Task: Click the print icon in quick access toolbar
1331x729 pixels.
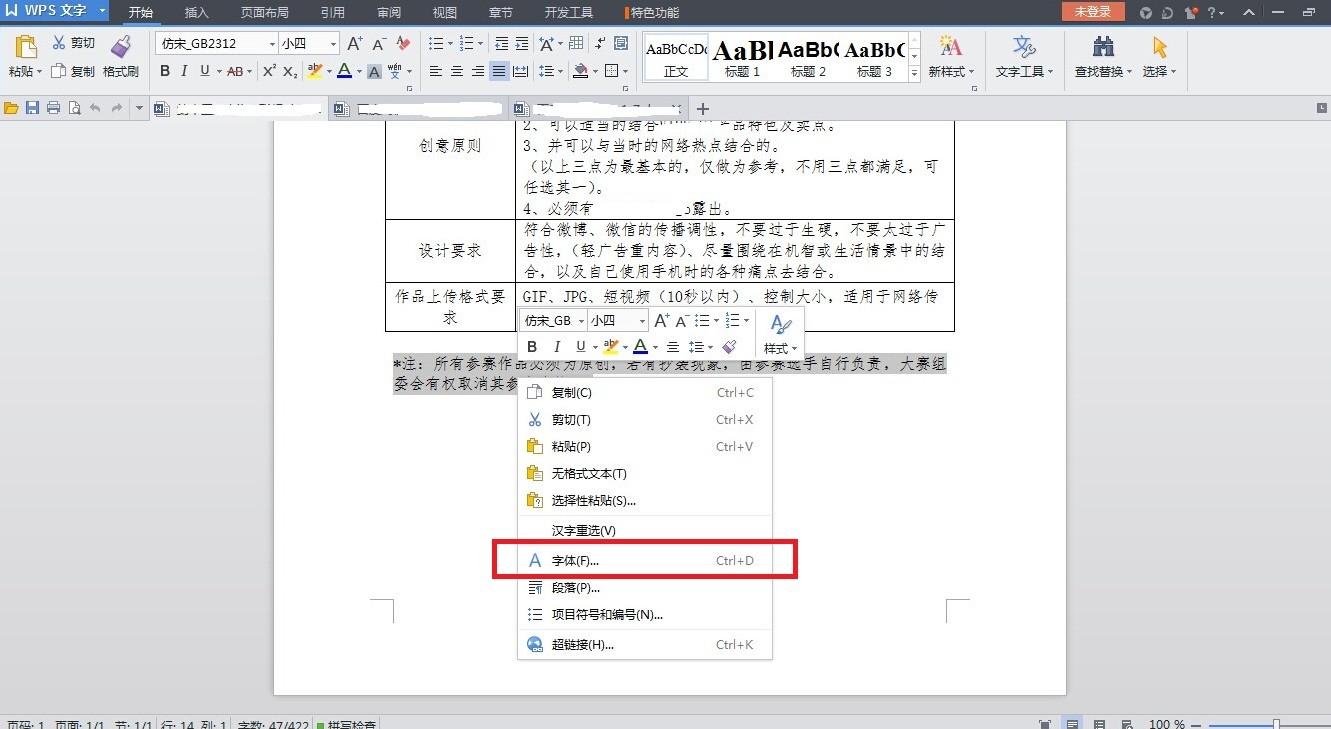Action: [53, 108]
